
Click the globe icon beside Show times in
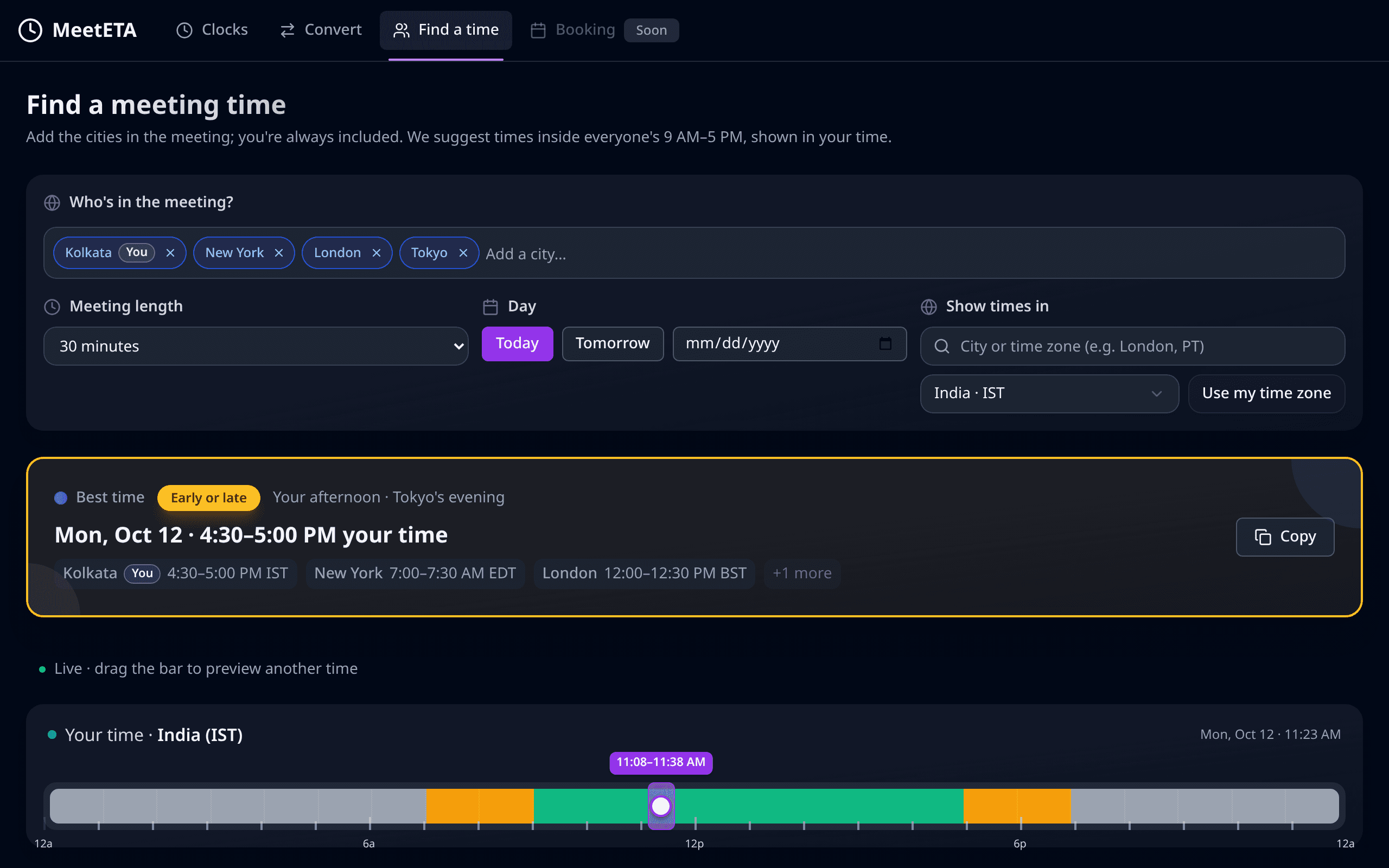point(929,307)
